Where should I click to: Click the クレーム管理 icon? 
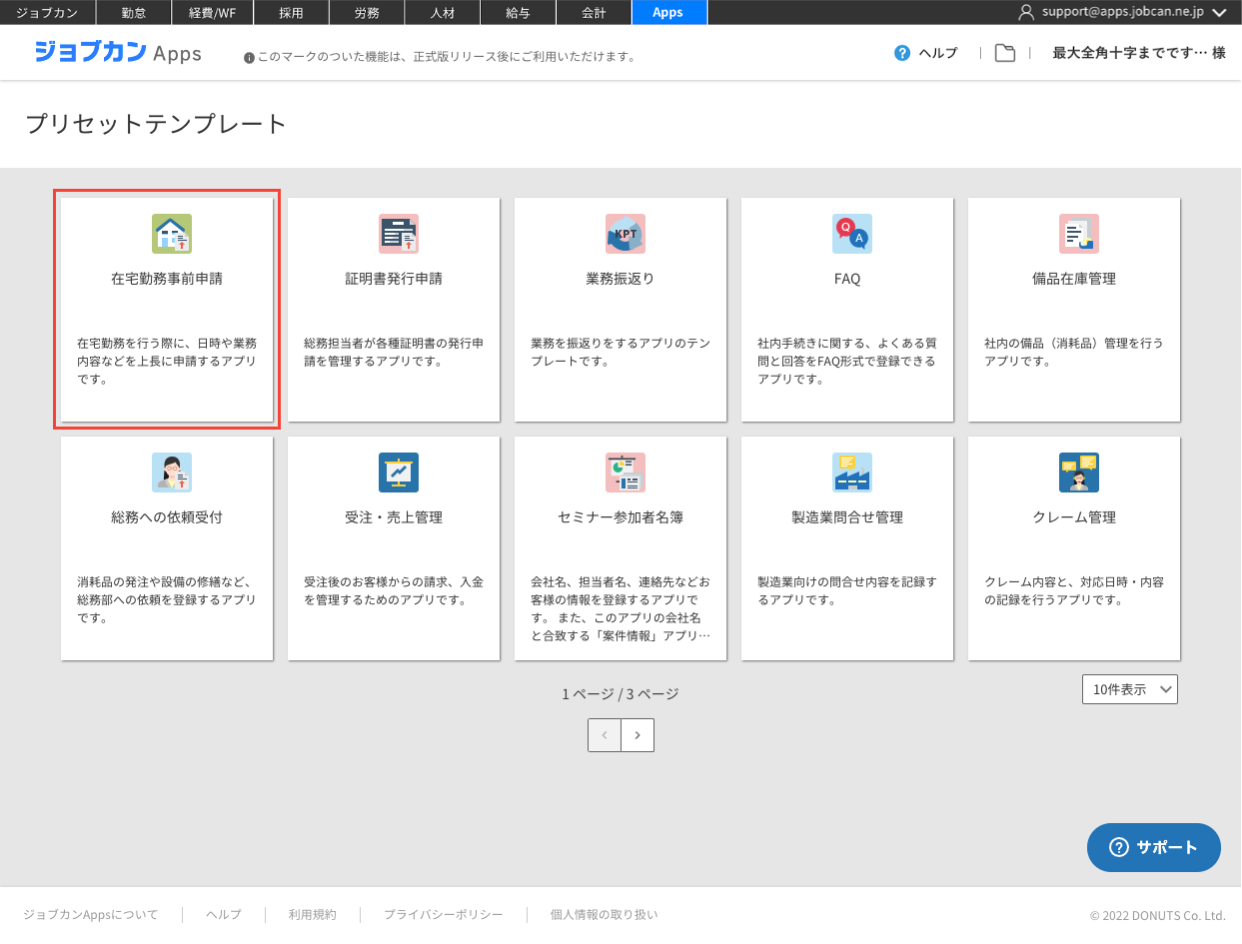click(x=1078, y=473)
